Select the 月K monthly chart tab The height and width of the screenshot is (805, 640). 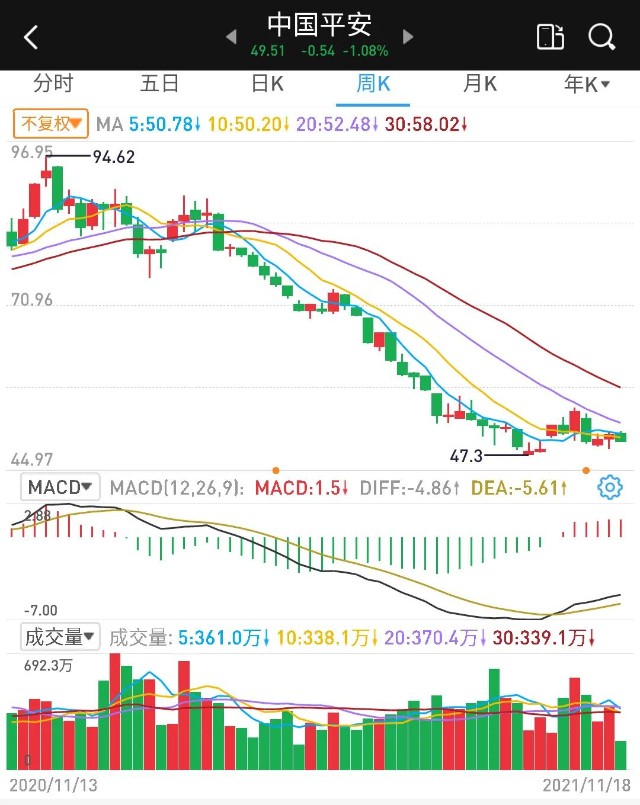(480, 84)
